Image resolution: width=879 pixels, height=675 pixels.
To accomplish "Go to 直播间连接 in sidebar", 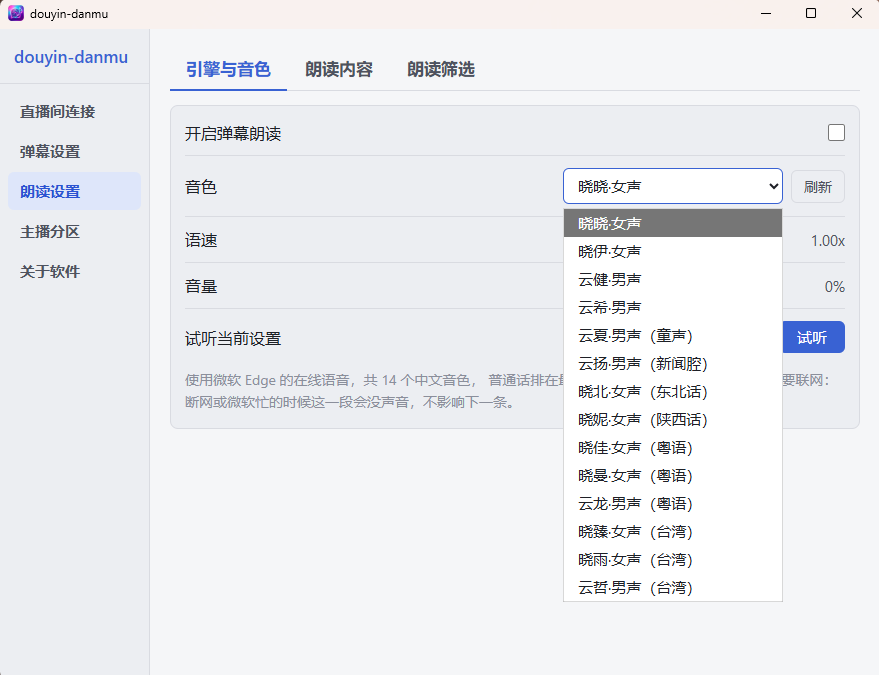I will (x=75, y=112).
